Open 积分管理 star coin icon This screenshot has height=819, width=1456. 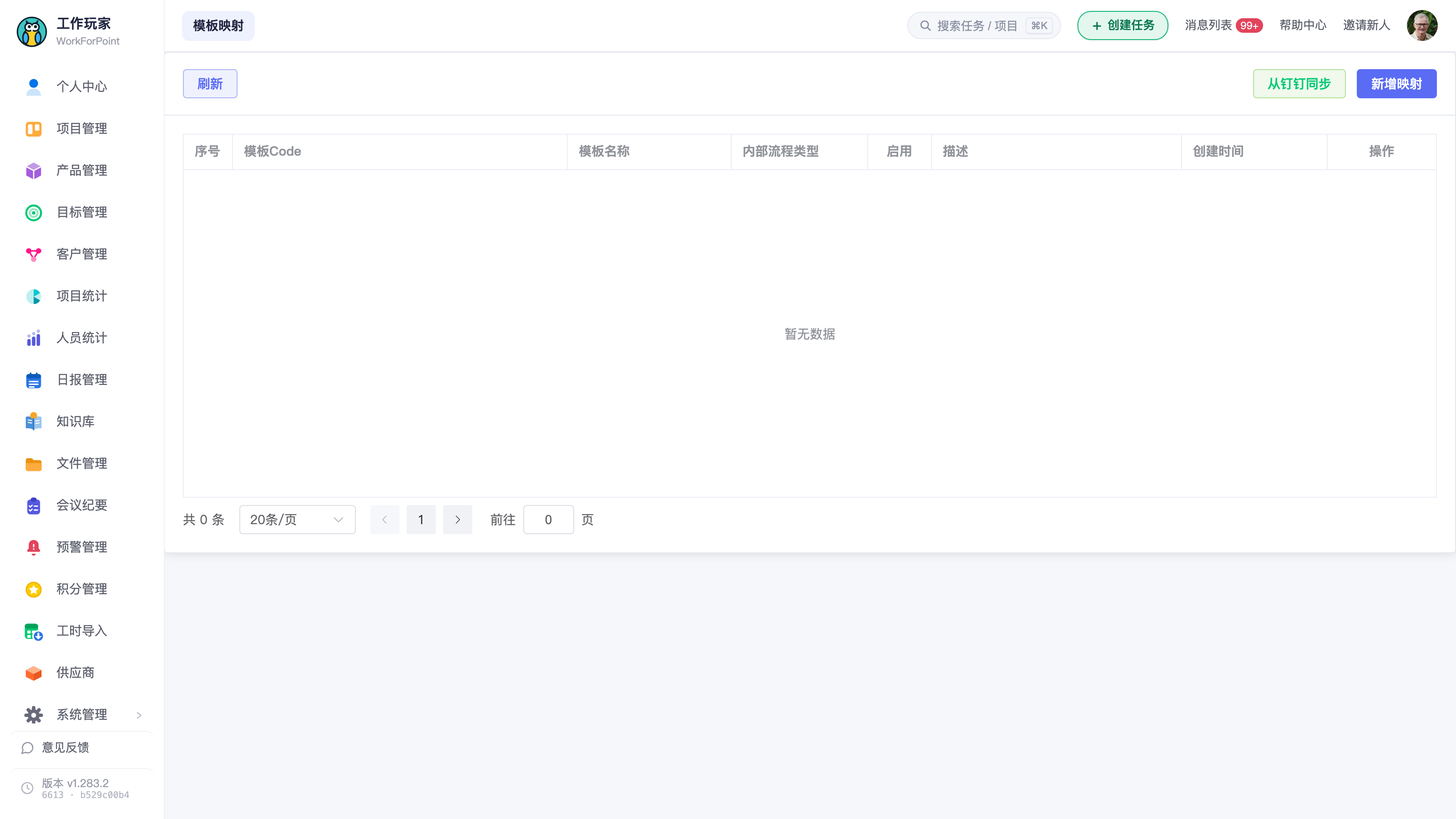tap(33, 590)
